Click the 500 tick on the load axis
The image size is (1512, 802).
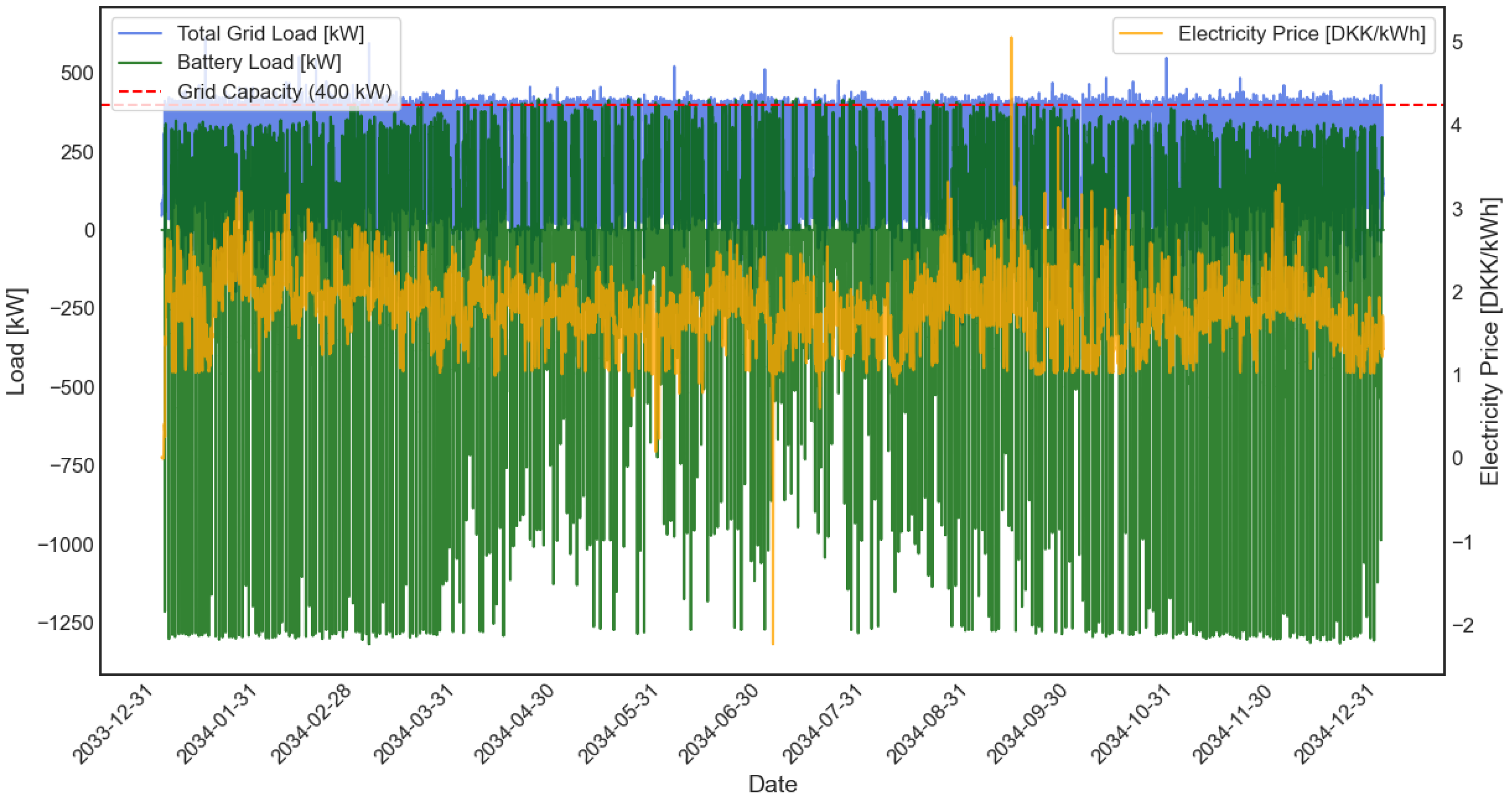coord(77,73)
